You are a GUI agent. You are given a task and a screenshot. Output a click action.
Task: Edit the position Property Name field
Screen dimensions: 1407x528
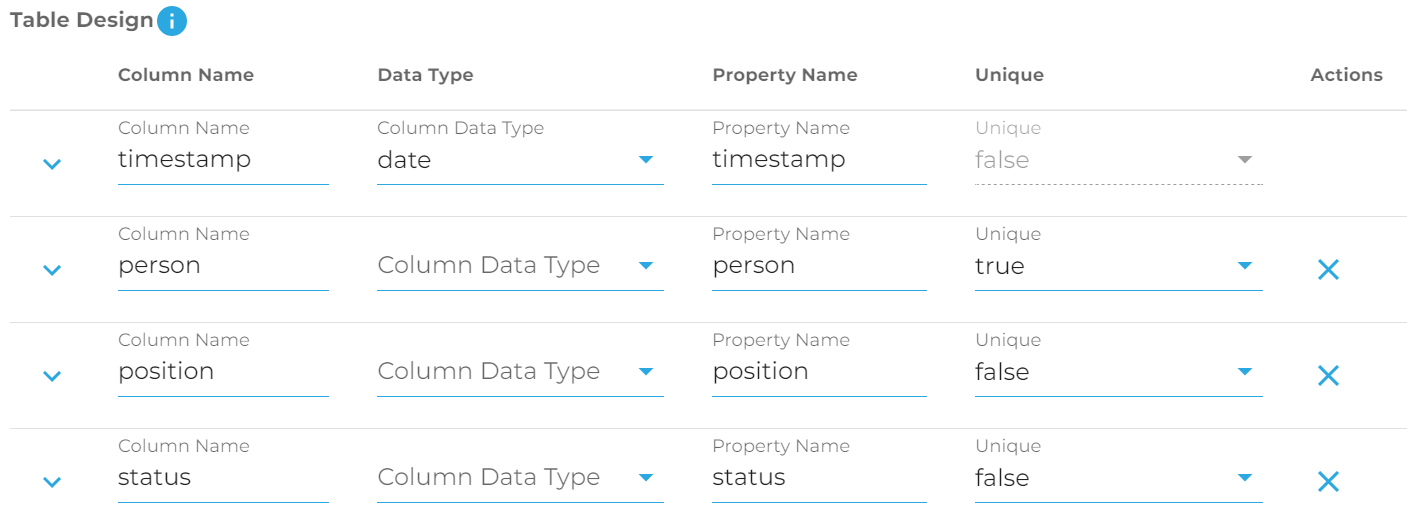point(818,372)
